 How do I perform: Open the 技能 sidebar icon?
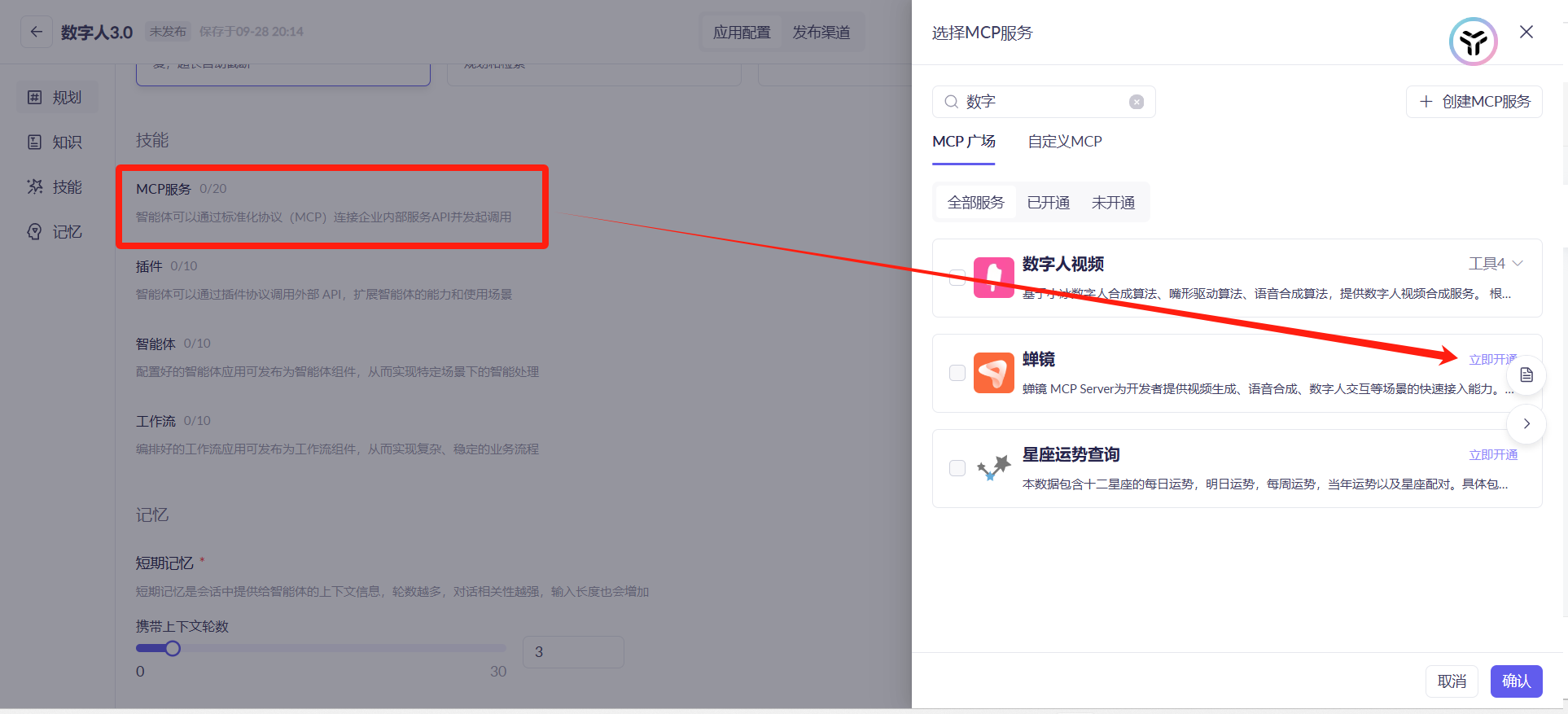point(35,187)
